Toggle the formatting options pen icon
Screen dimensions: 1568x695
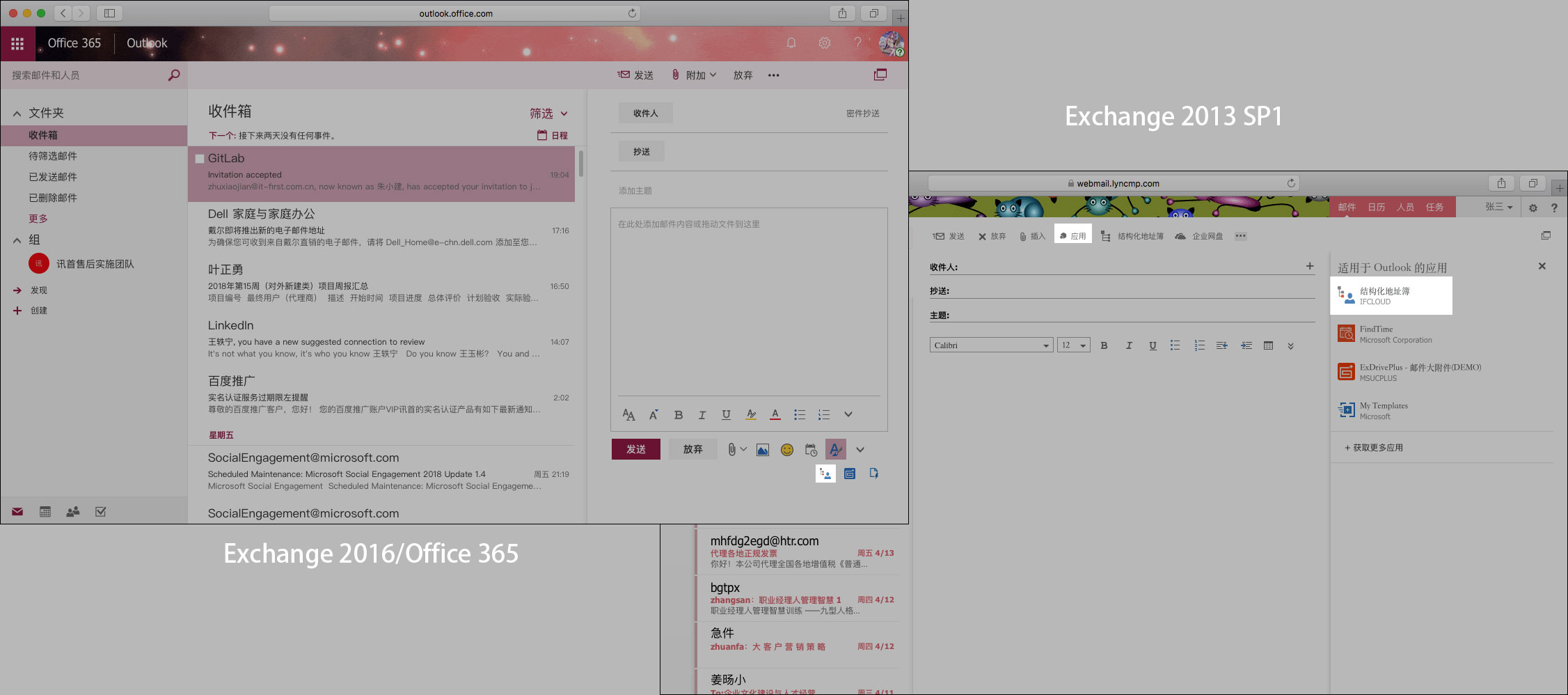point(836,449)
